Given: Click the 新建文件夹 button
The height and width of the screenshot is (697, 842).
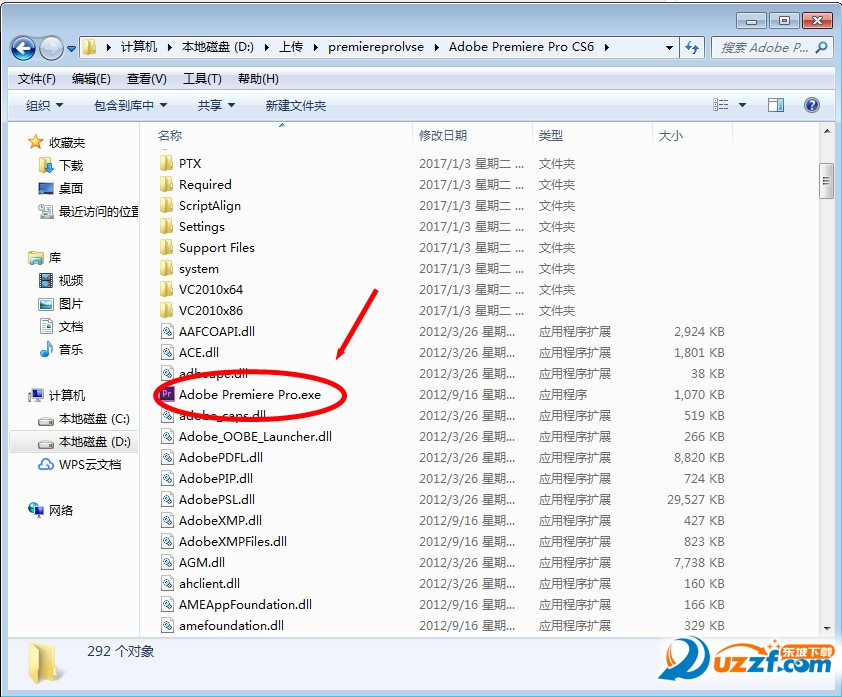Looking at the screenshot, I should [296, 105].
